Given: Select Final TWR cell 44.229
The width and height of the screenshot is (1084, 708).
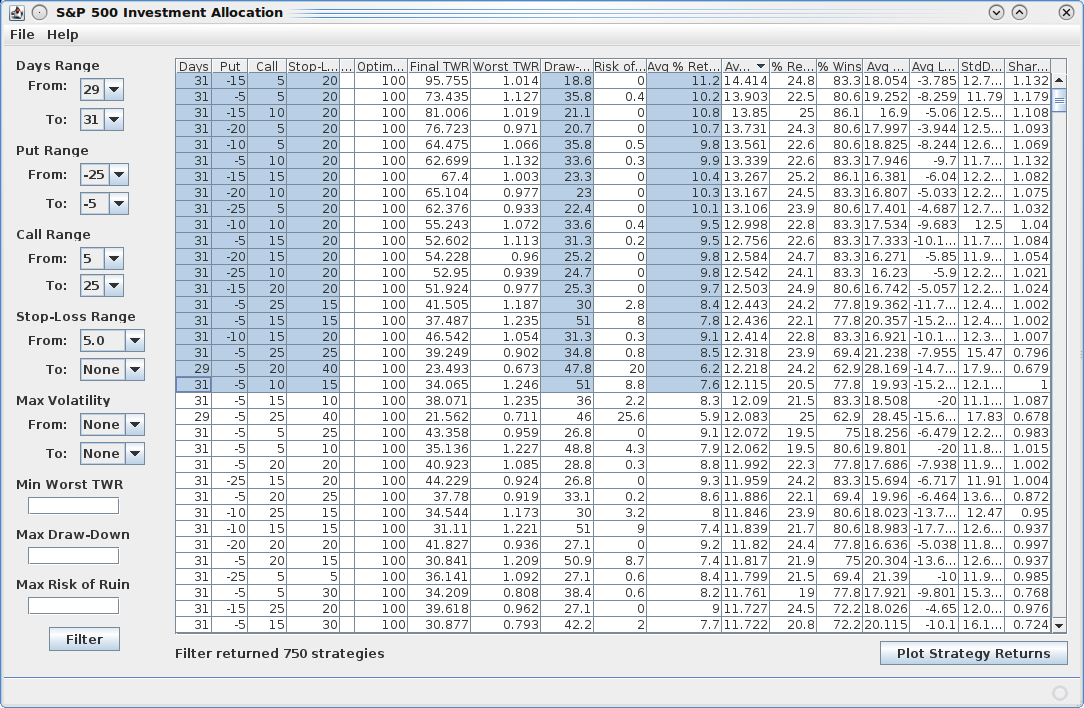Looking at the screenshot, I should pos(439,481).
